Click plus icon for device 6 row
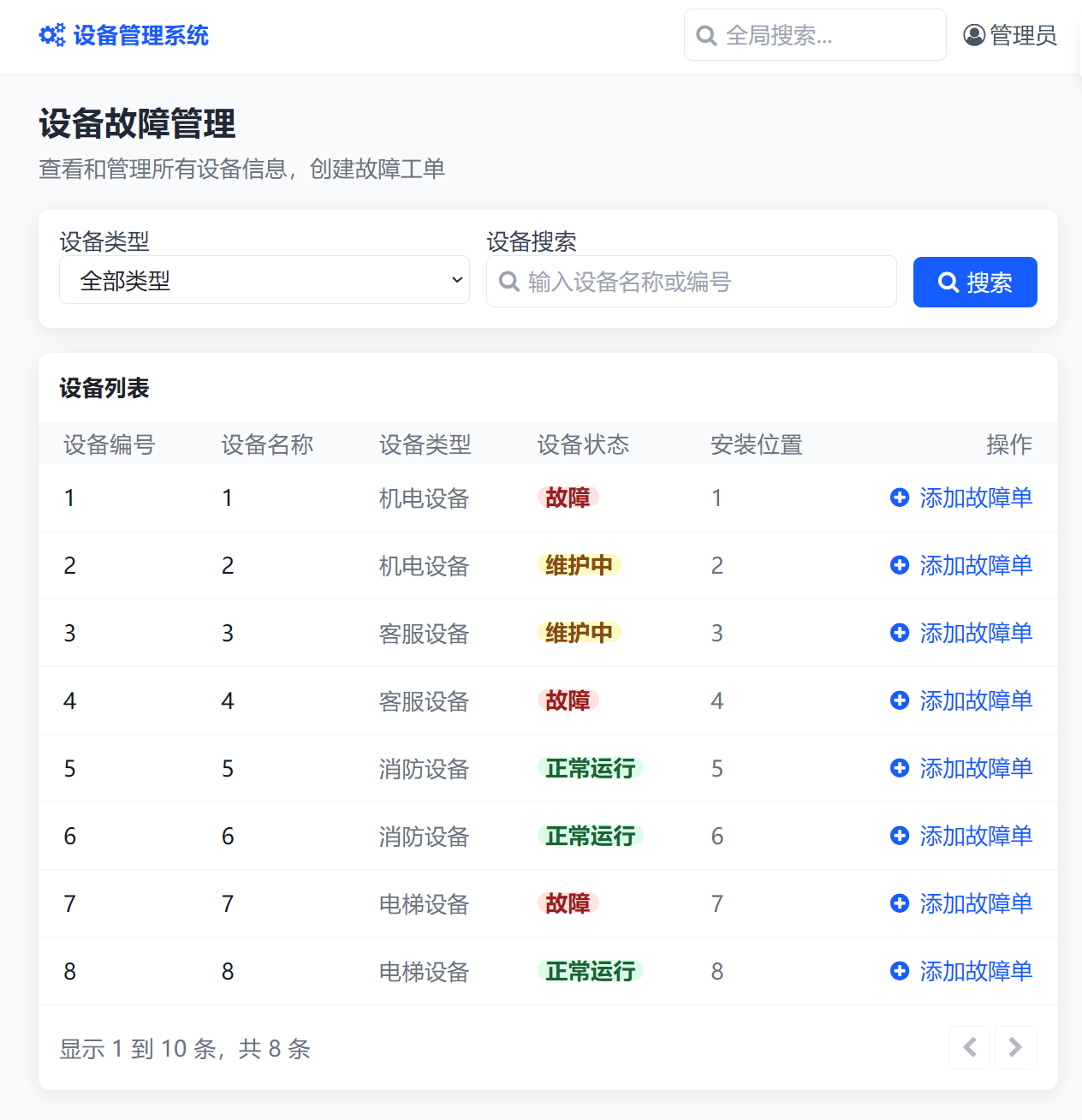The width and height of the screenshot is (1082, 1120). 900,836
